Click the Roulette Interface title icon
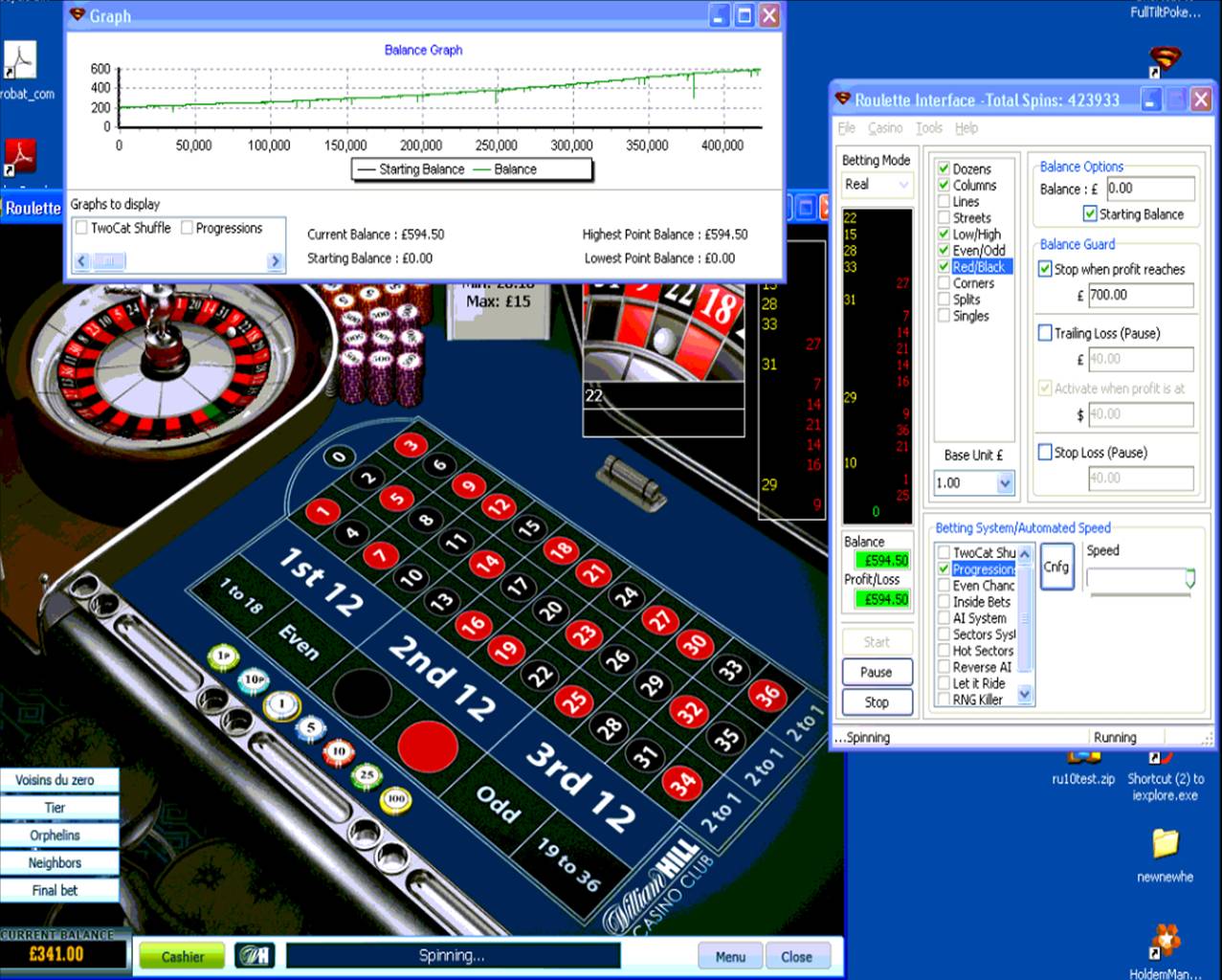This screenshot has width=1222, height=980. pos(843,100)
